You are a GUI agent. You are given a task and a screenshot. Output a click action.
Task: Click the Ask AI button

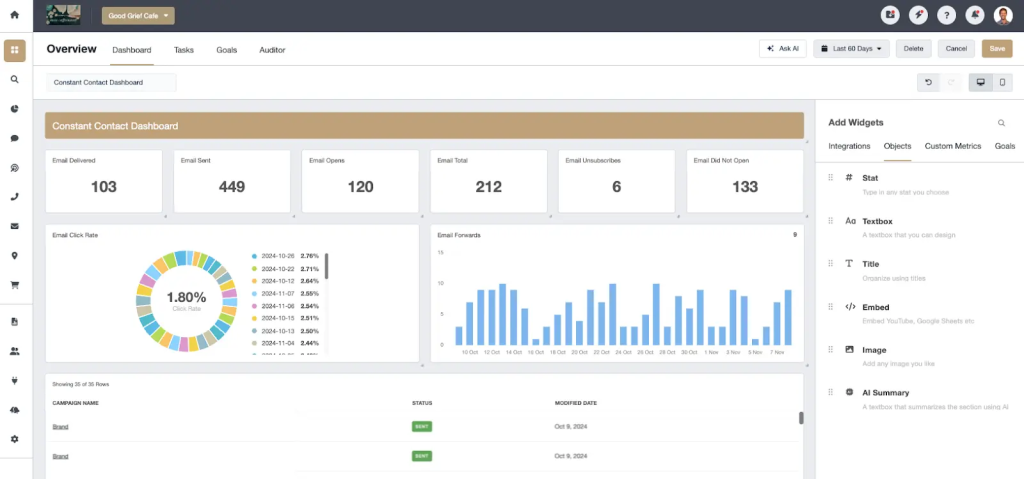tap(783, 49)
